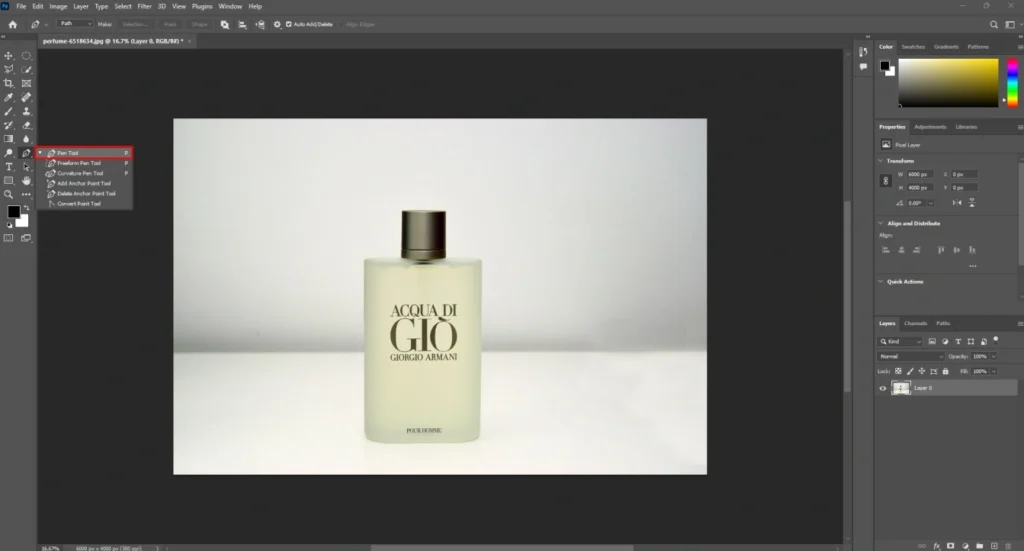Go to the Home screen
This screenshot has height=551, width=1024.
point(12,25)
